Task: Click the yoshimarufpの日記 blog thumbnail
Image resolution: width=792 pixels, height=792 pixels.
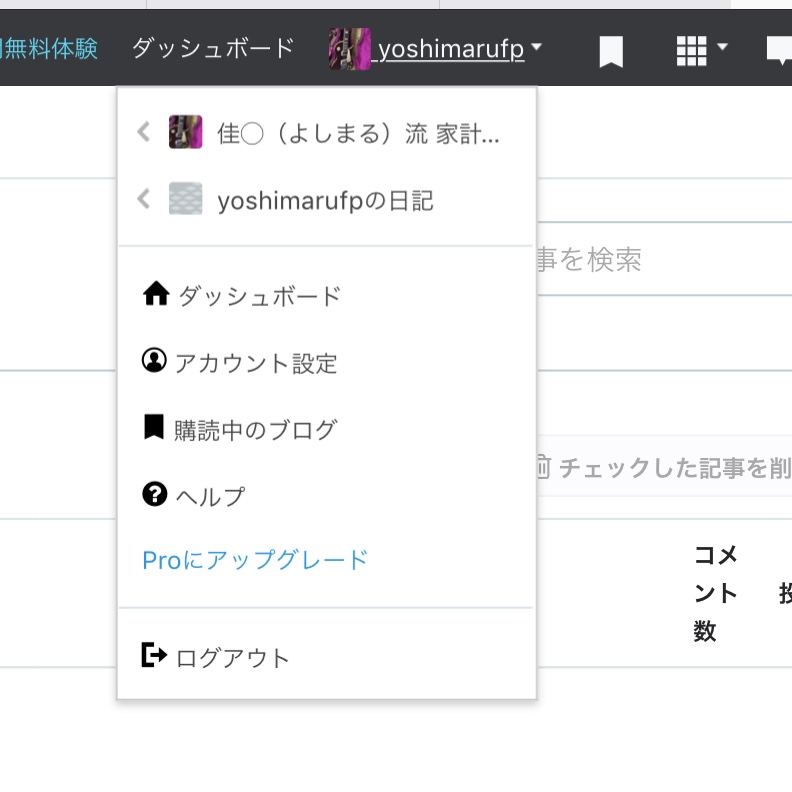Action: click(185, 199)
